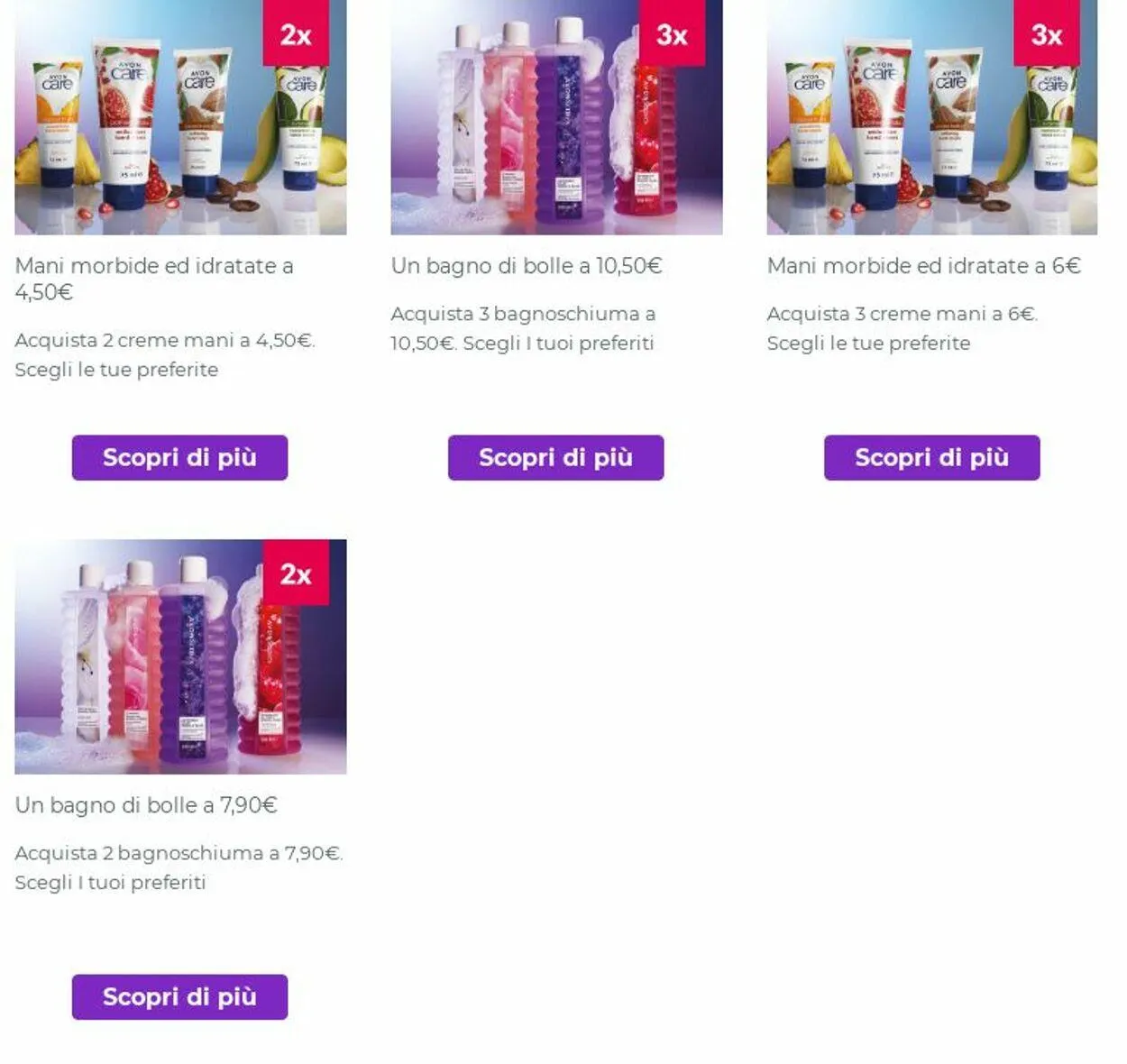Open title Mani morbide ed idratate a 6€
The image size is (1127, 1064).
(924, 266)
